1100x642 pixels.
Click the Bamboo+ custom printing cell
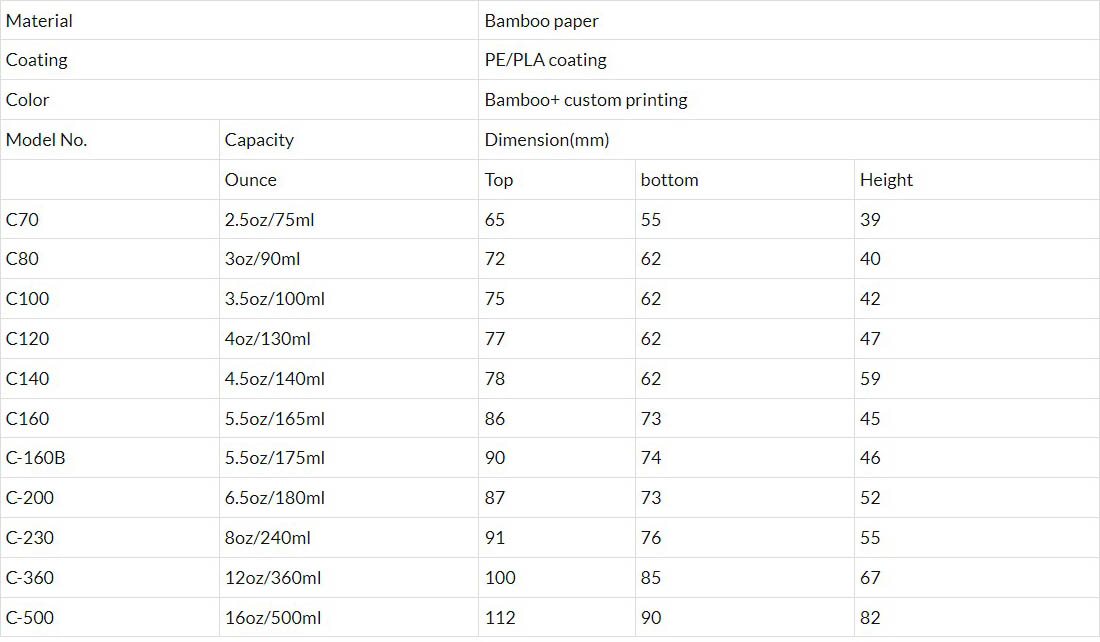(x=586, y=100)
